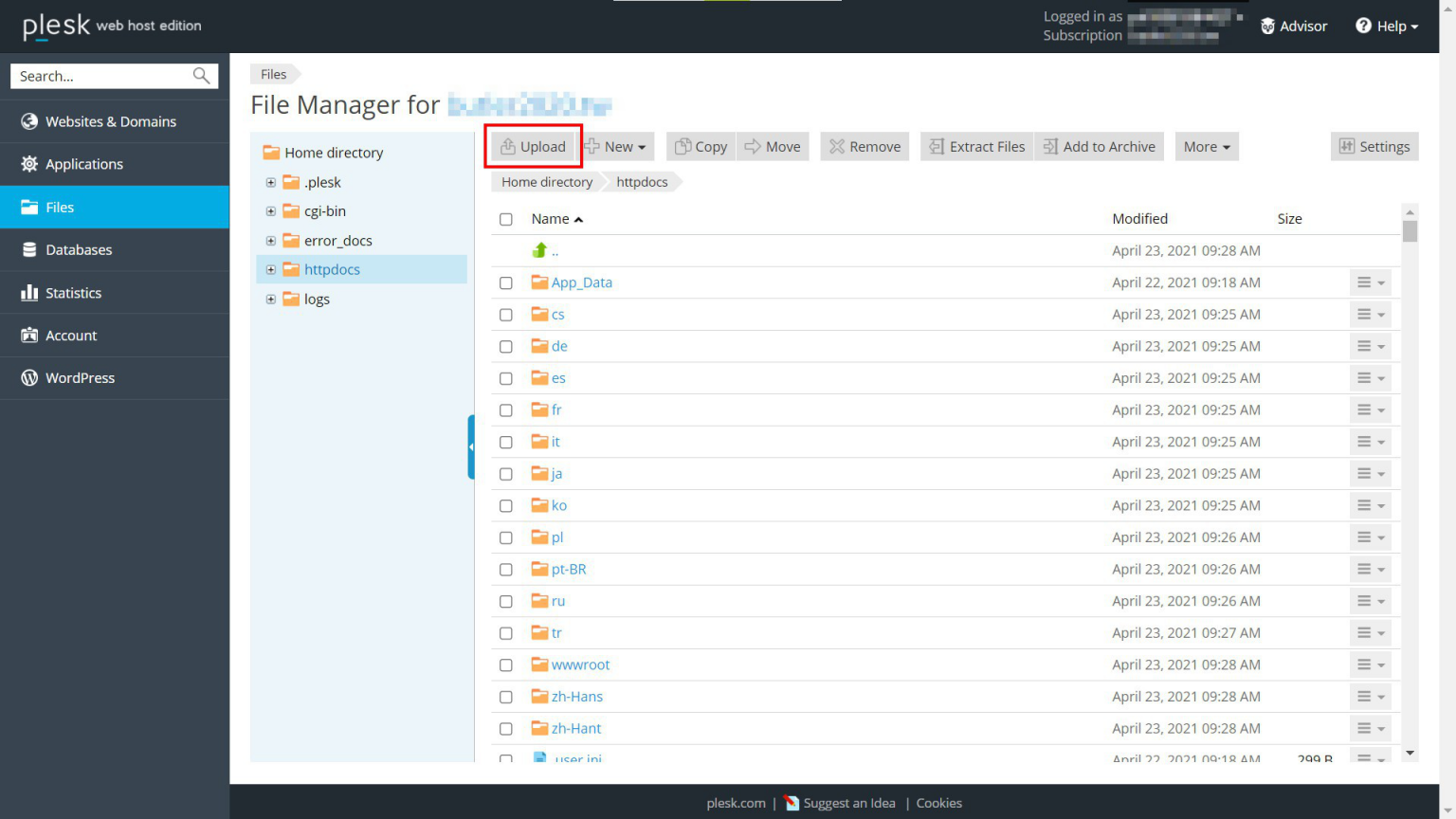Select all files via header checkbox
The image size is (1456, 819).
(505, 218)
